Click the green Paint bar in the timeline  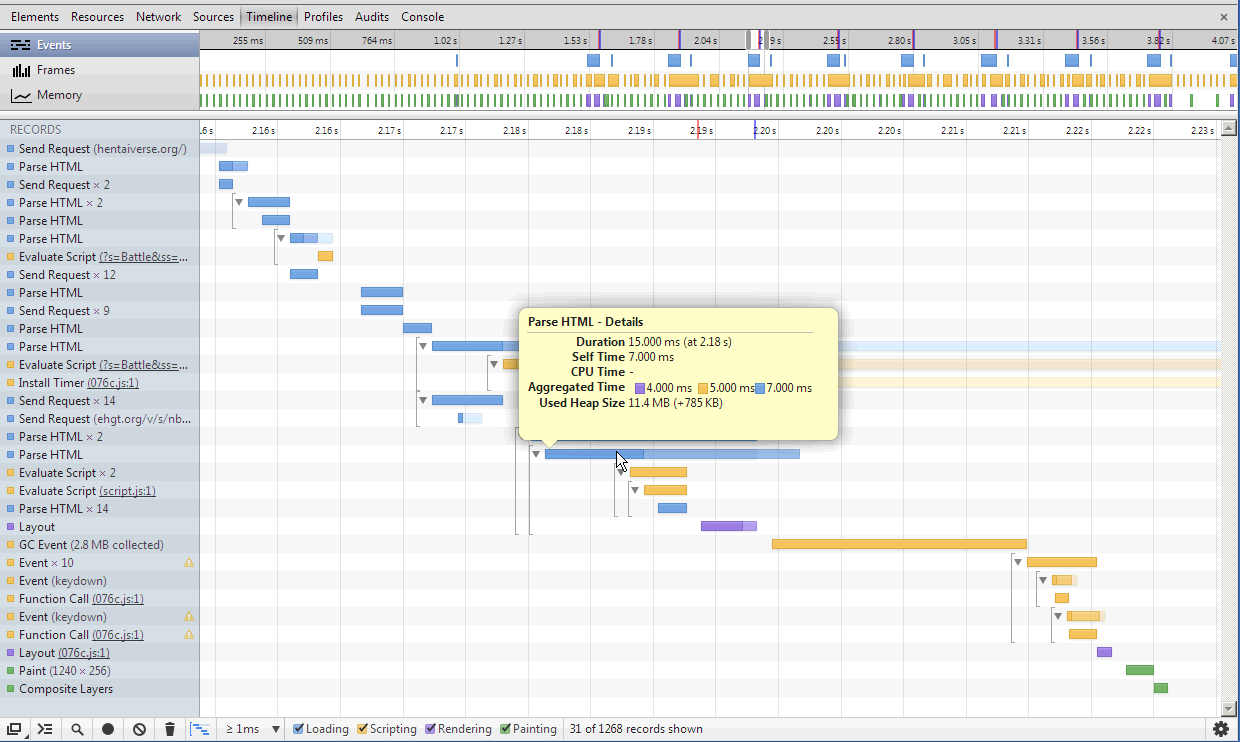(1140, 670)
